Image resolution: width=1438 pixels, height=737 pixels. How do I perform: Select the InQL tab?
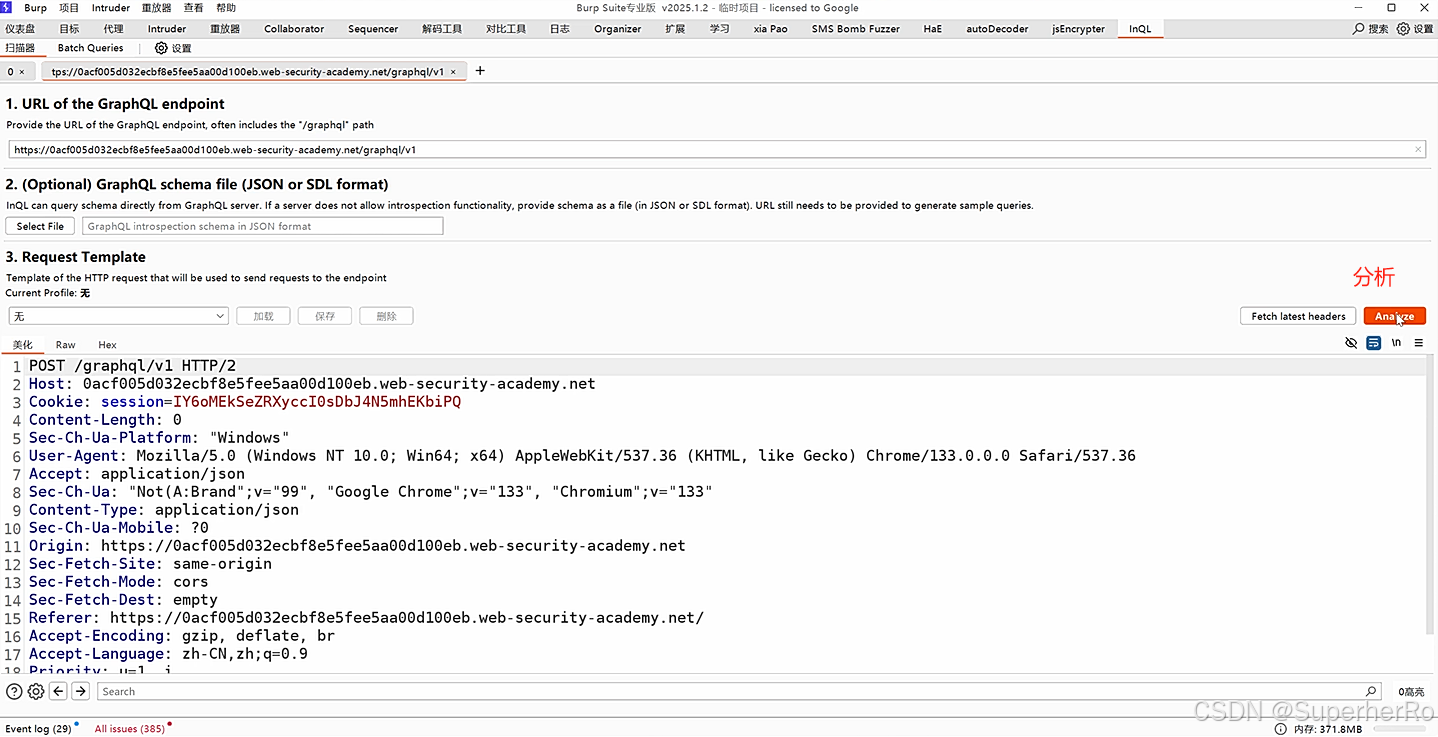point(1140,29)
